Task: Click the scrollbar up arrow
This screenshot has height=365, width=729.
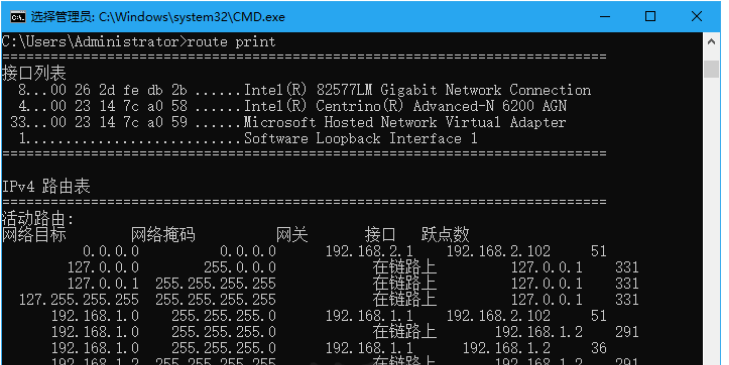Action: 711,42
